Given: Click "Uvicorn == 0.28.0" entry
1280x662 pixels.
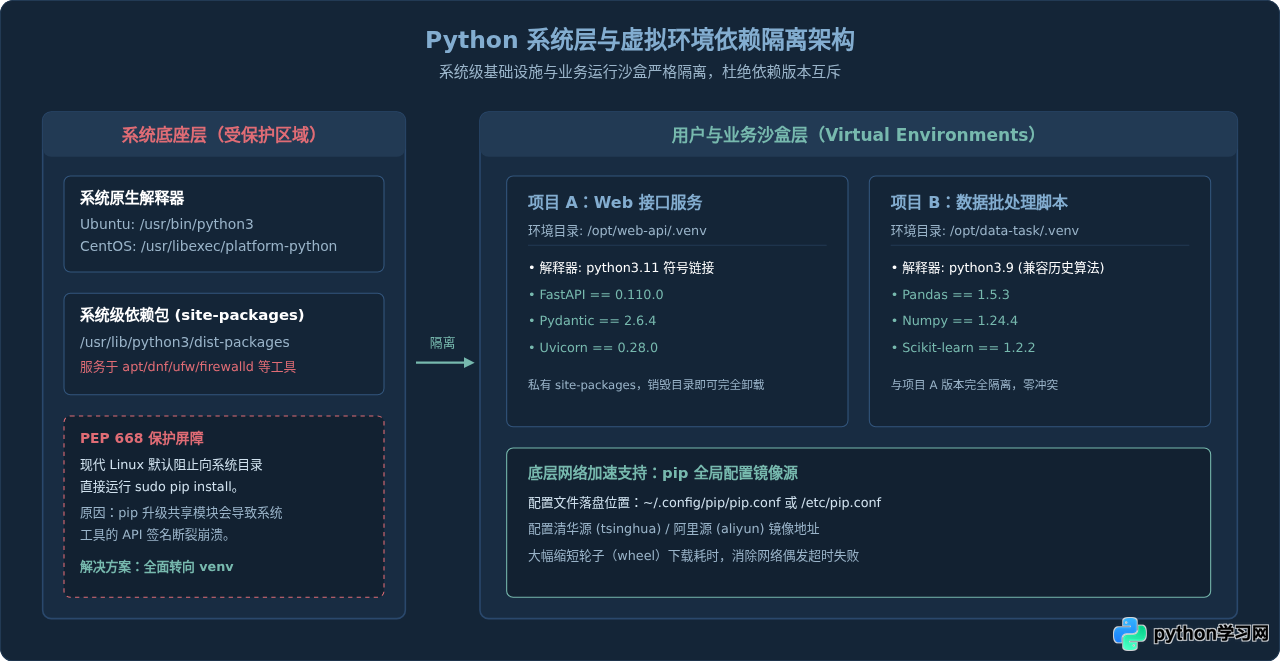Looking at the screenshot, I should pyautogui.click(x=593, y=348).
